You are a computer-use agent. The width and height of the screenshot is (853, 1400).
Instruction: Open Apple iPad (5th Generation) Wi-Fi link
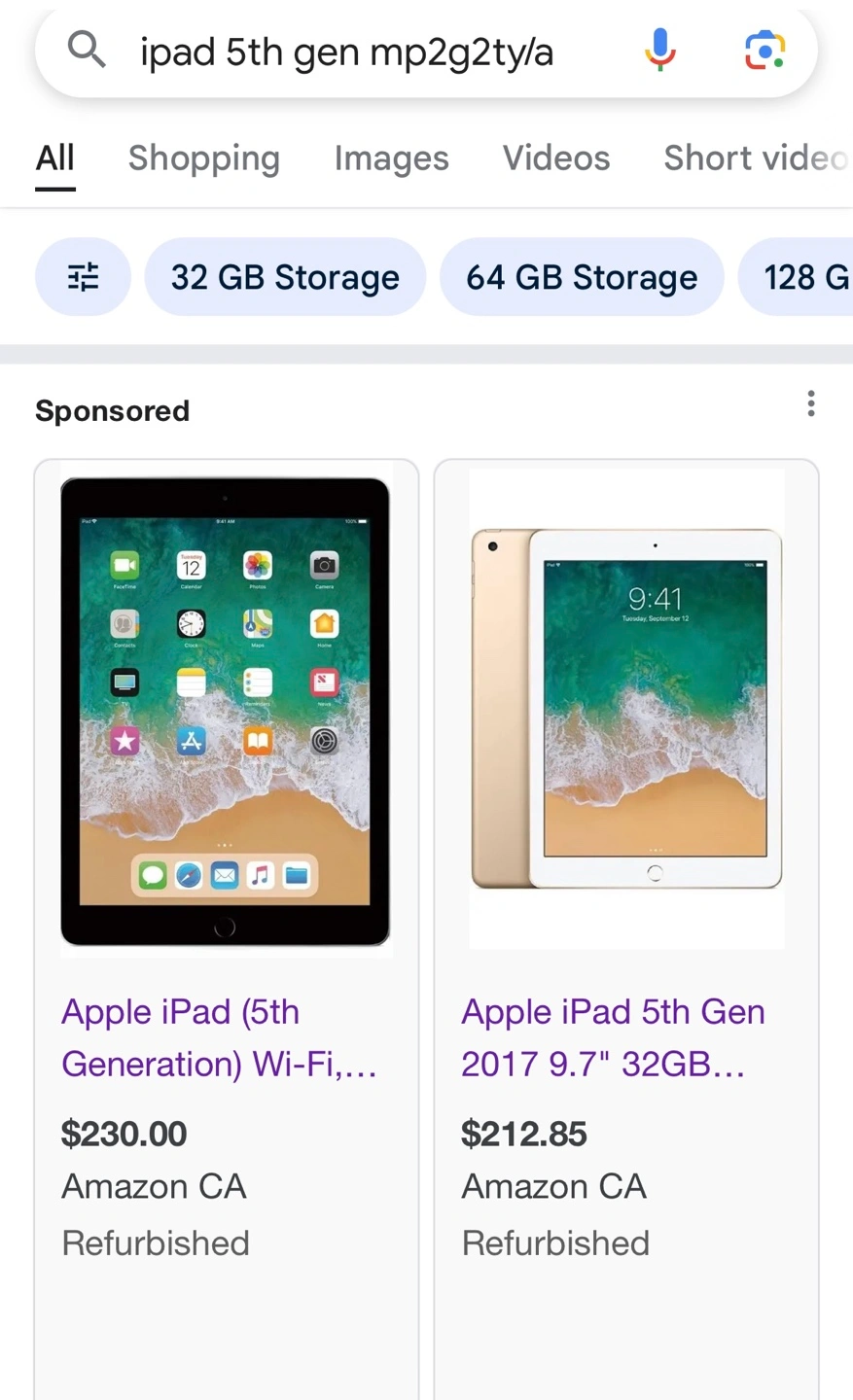click(219, 1037)
